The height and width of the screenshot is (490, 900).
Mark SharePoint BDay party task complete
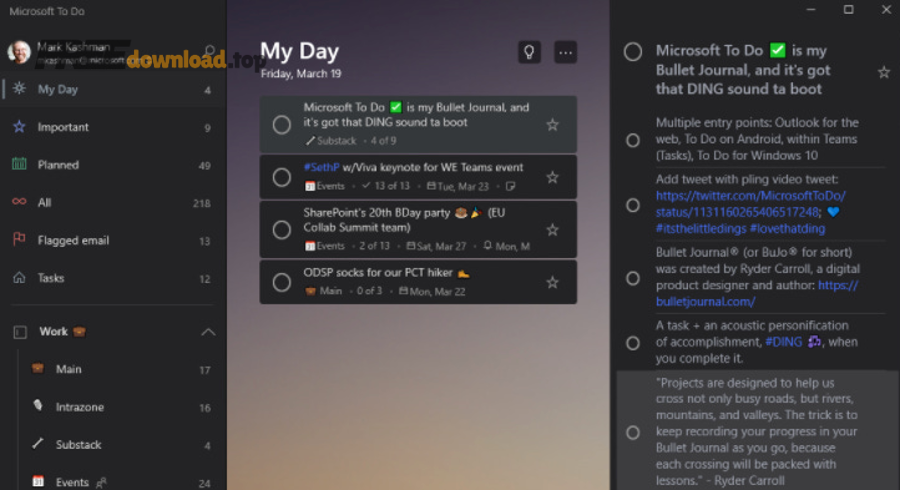(282, 230)
